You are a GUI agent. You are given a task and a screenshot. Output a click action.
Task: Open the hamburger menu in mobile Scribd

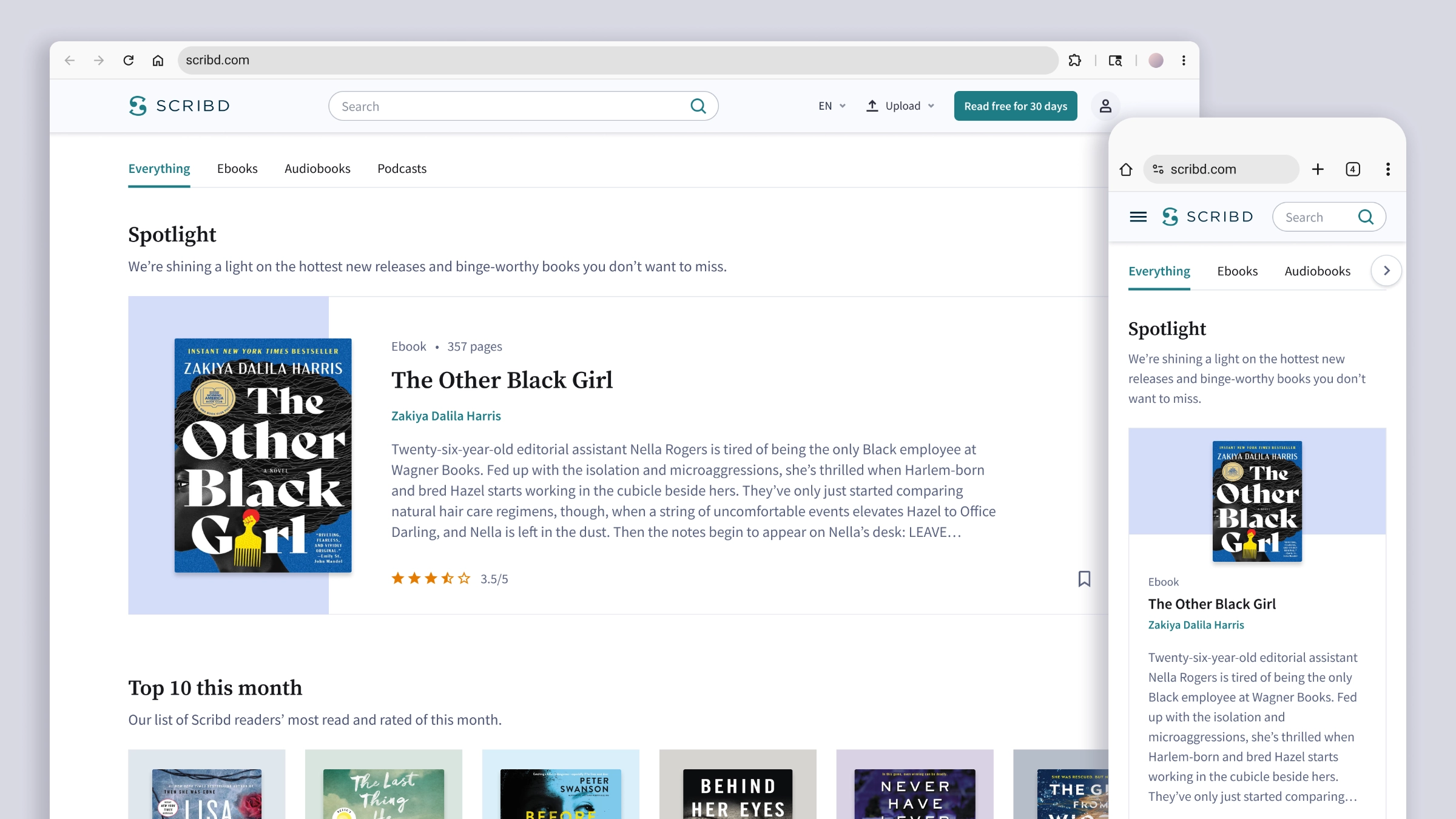(1138, 217)
